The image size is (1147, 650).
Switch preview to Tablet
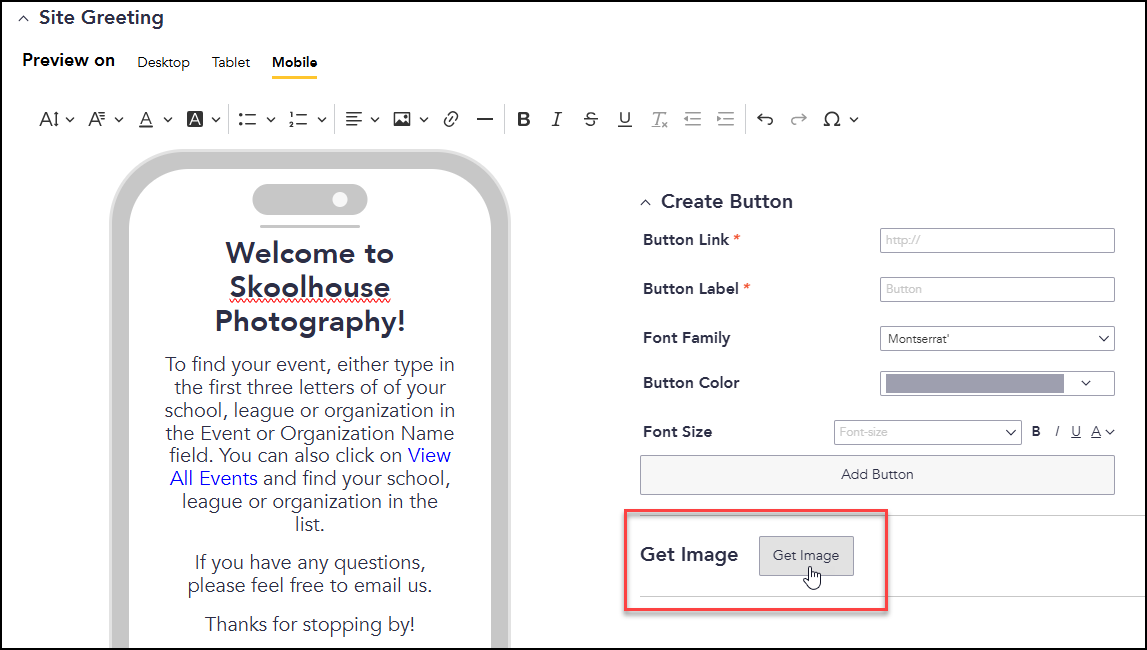pos(231,62)
